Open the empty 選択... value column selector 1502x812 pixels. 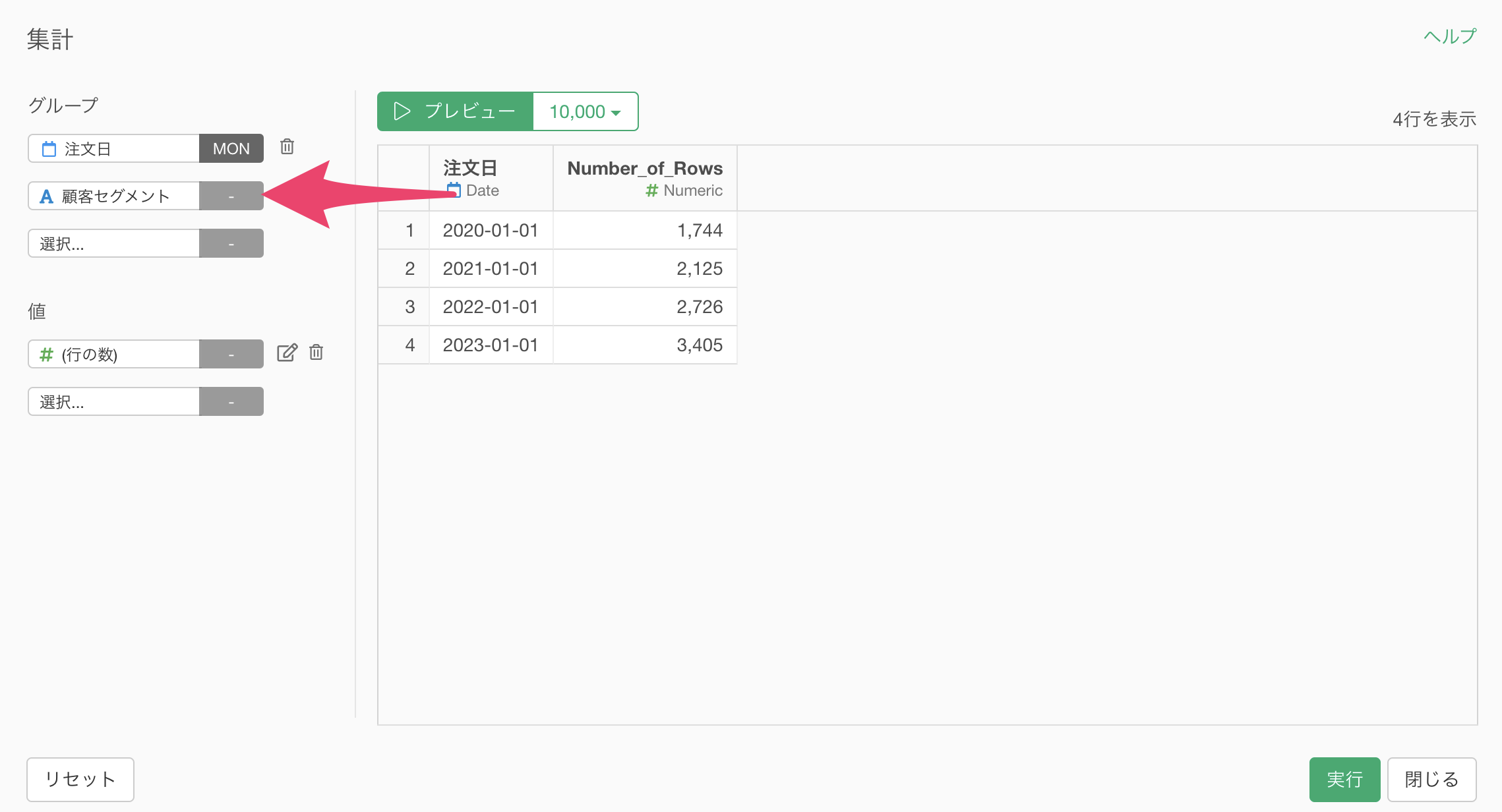(x=113, y=401)
